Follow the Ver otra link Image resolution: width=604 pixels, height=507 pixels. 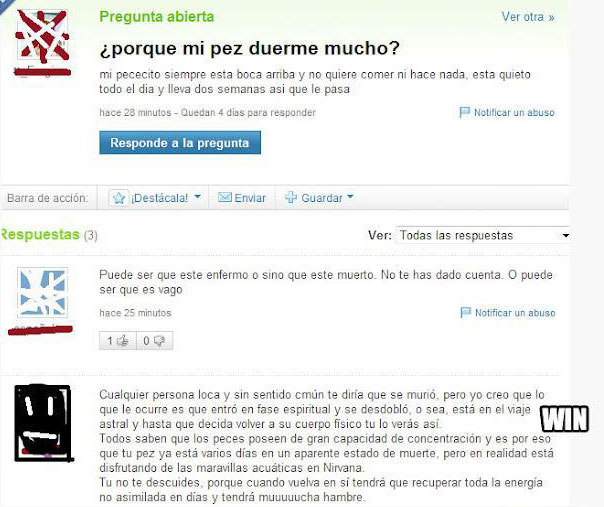528,17
